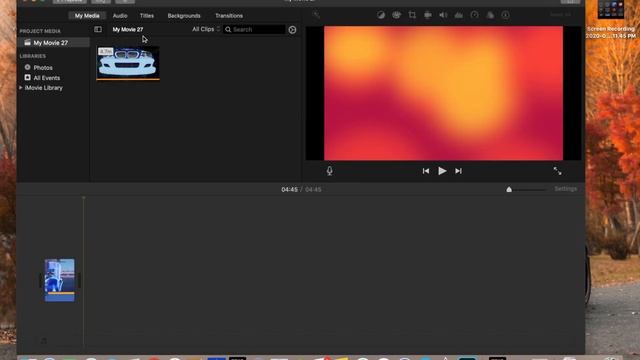
Task: Switch to the My Media tab
Action: [87, 16]
